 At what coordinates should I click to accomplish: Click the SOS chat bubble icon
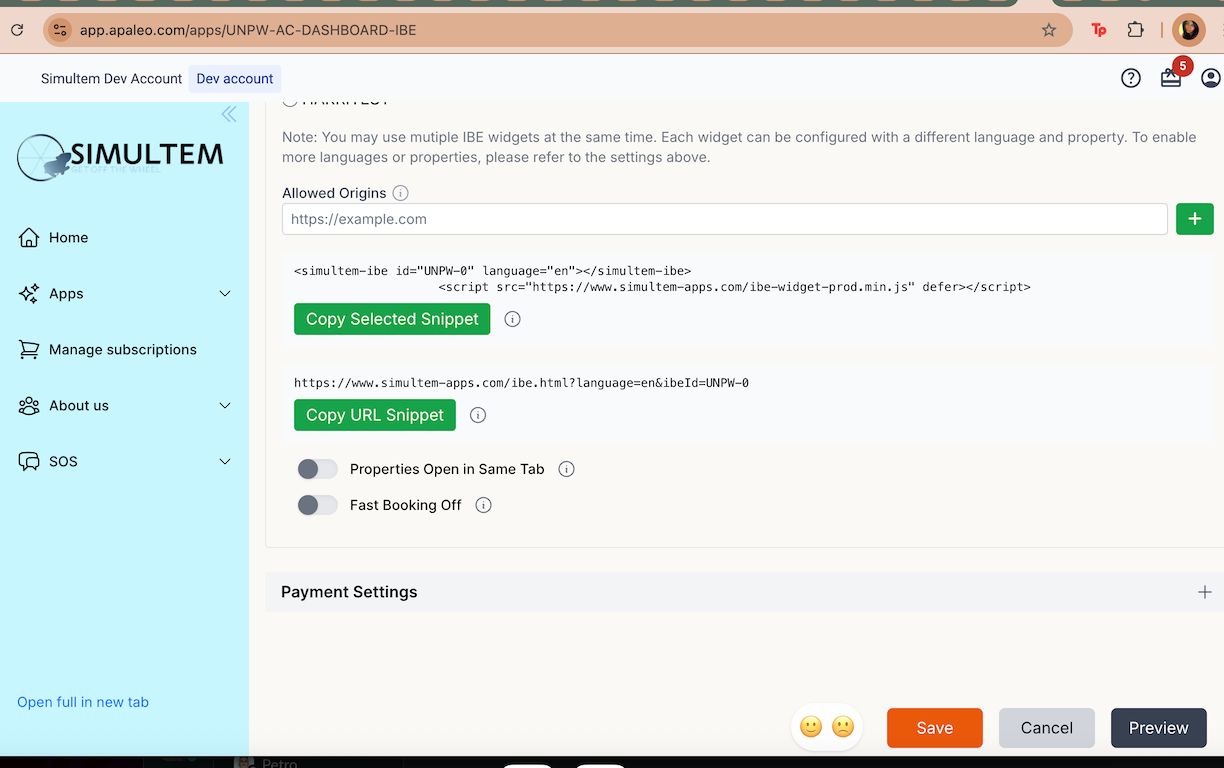[x=29, y=461]
